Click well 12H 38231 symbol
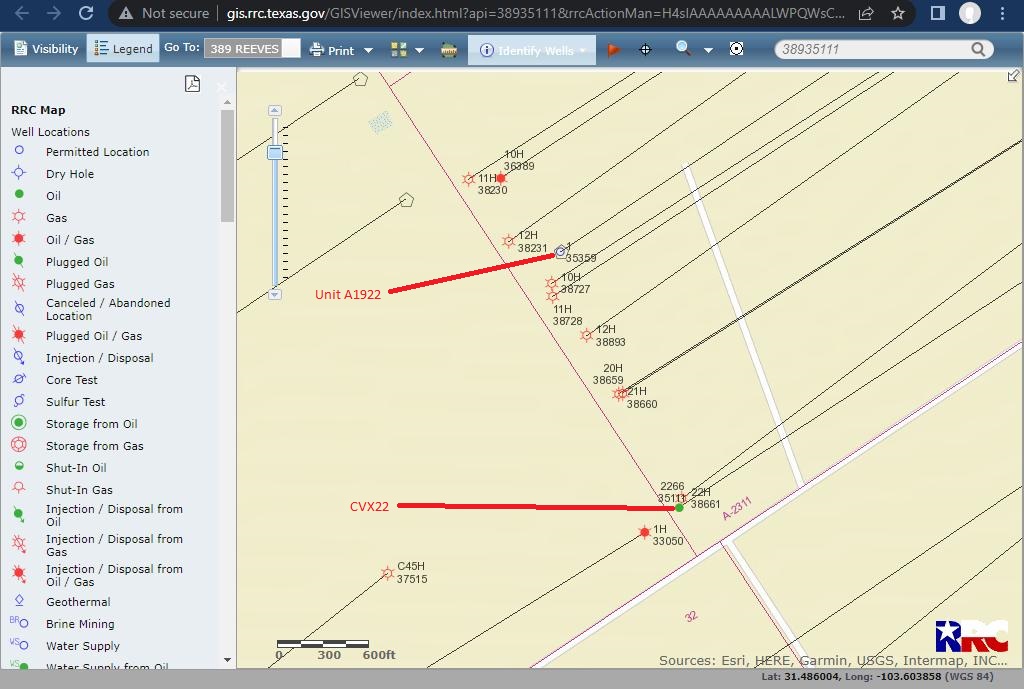Image resolution: width=1024 pixels, height=689 pixels. [x=509, y=241]
